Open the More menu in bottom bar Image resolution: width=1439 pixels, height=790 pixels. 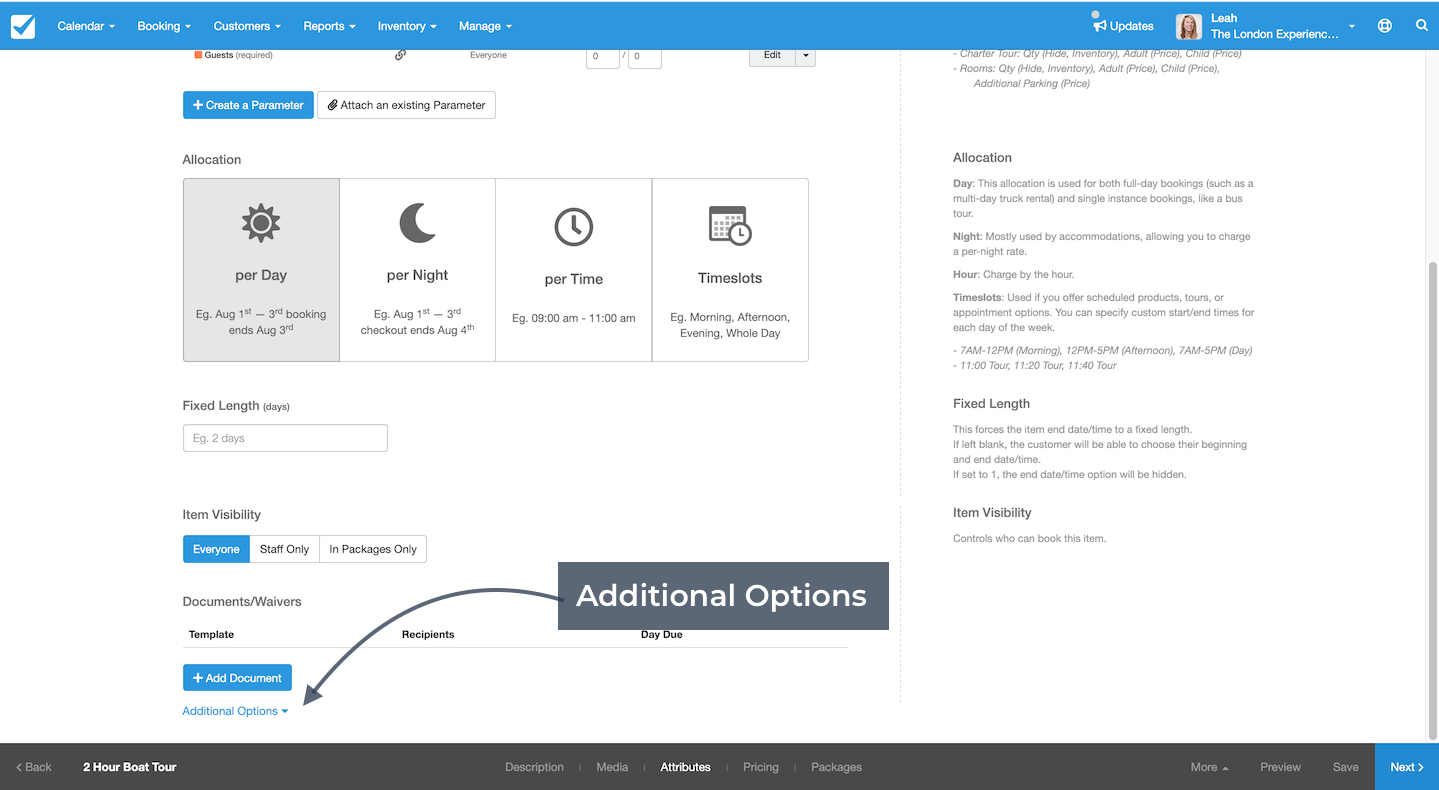point(1209,767)
